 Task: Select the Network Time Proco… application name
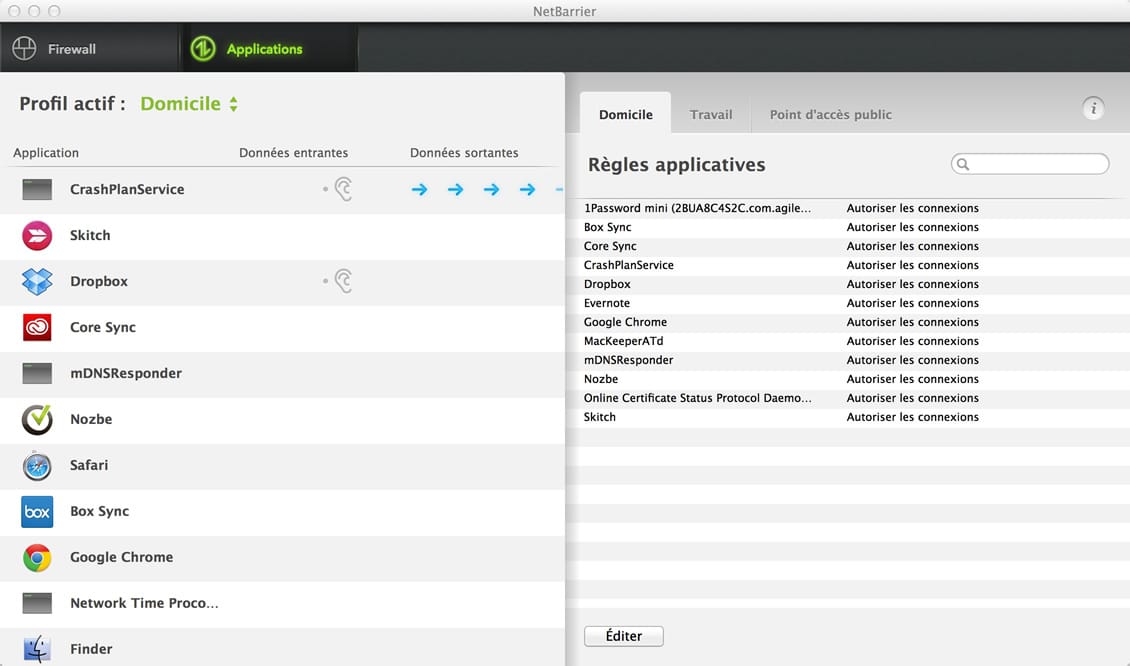pos(144,603)
